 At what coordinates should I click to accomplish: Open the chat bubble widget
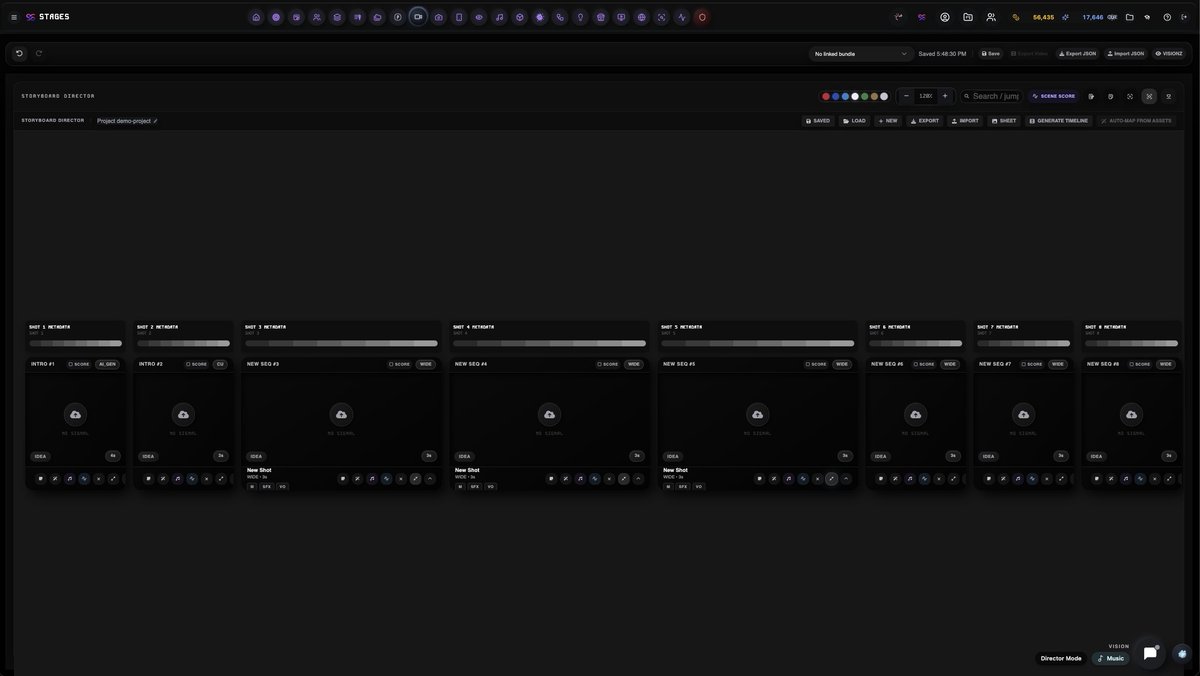[x=1149, y=653]
